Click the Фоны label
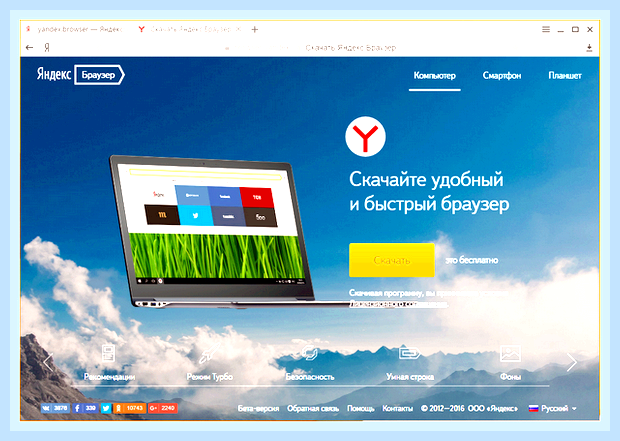The width and height of the screenshot is (620, 441). click(510, 377)
